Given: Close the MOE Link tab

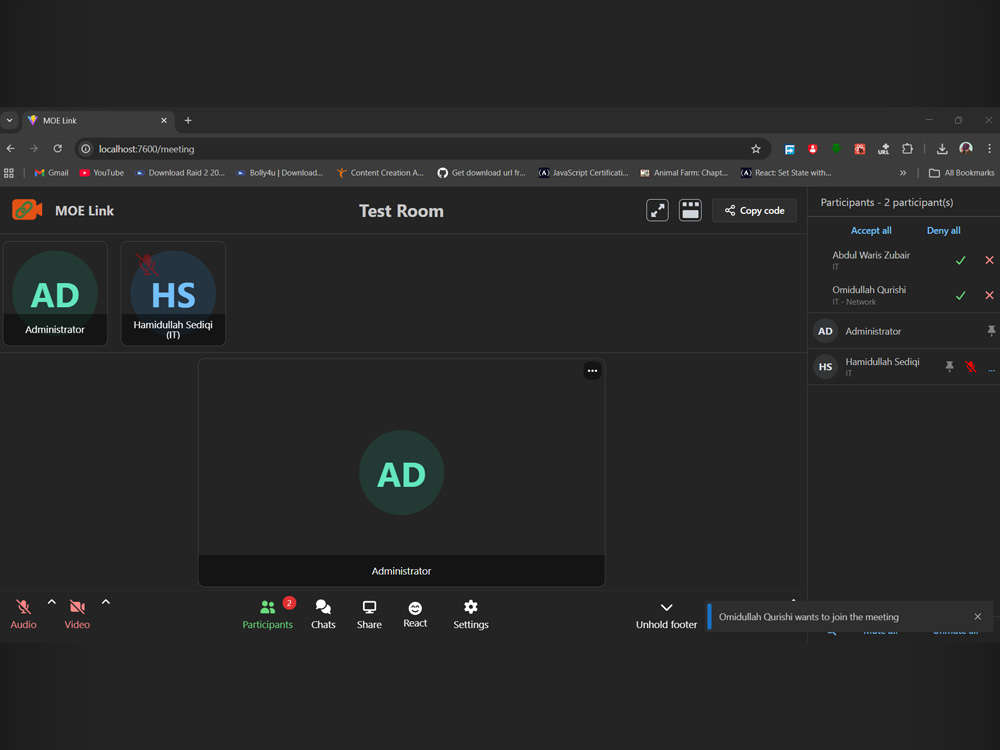Looking at the screenshot, I should point(164,121).
